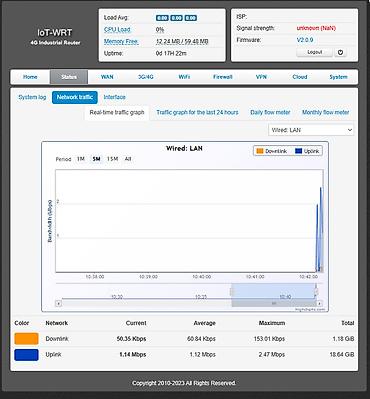Open the VPN tab
The width and height of the screenshot is (370, 399).
pyautogui.click(x=261, y=77)
